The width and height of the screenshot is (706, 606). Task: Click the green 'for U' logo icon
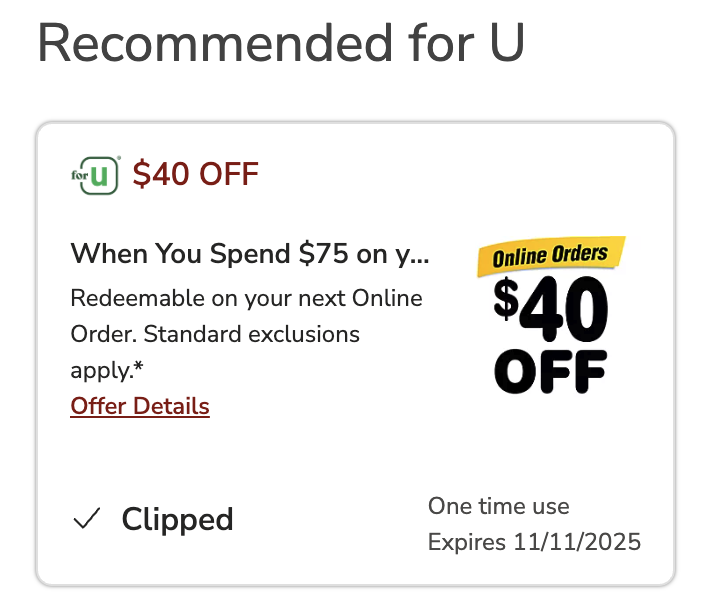point(96,175)
